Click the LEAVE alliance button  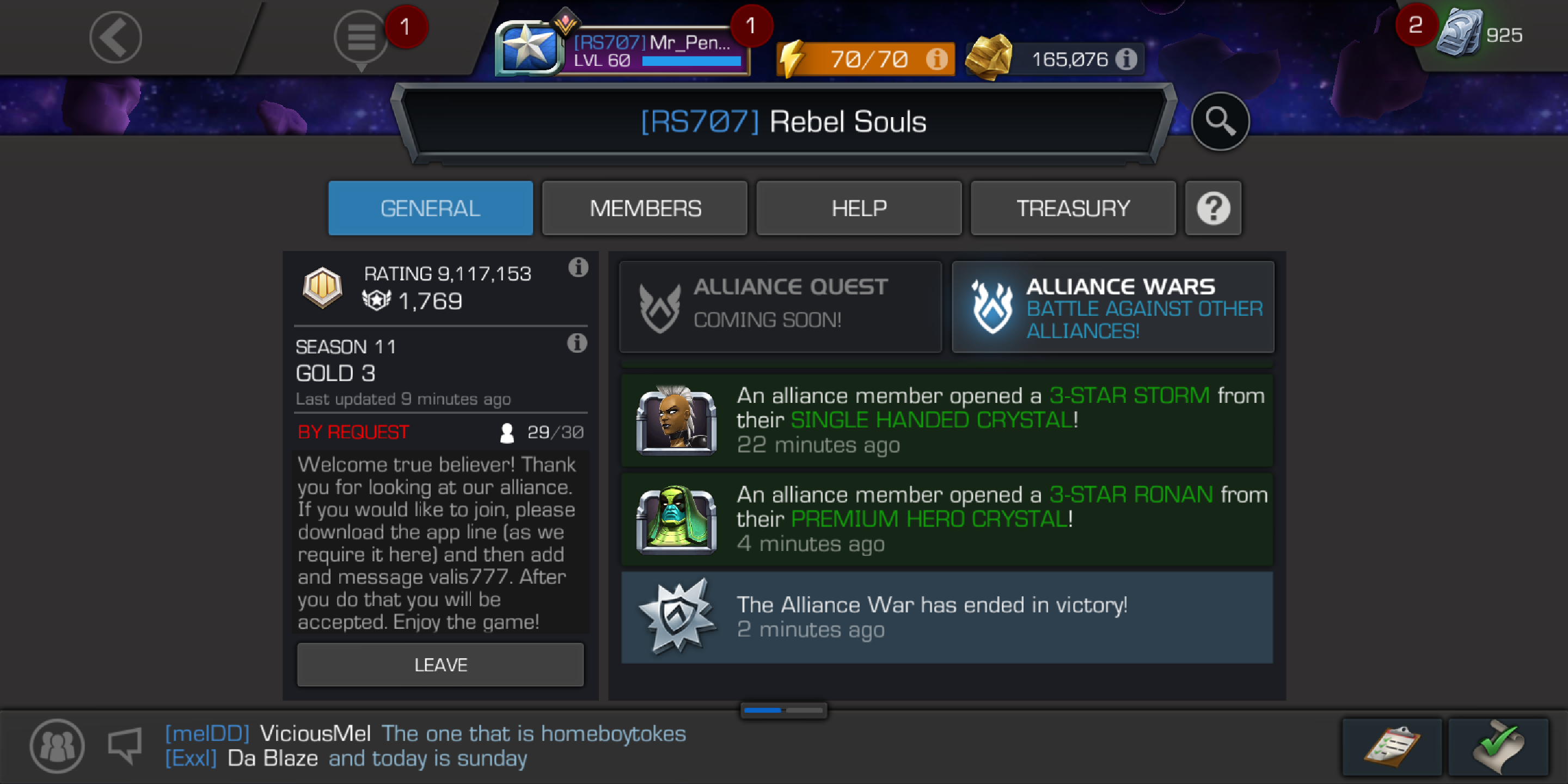[x=440, y=665]
